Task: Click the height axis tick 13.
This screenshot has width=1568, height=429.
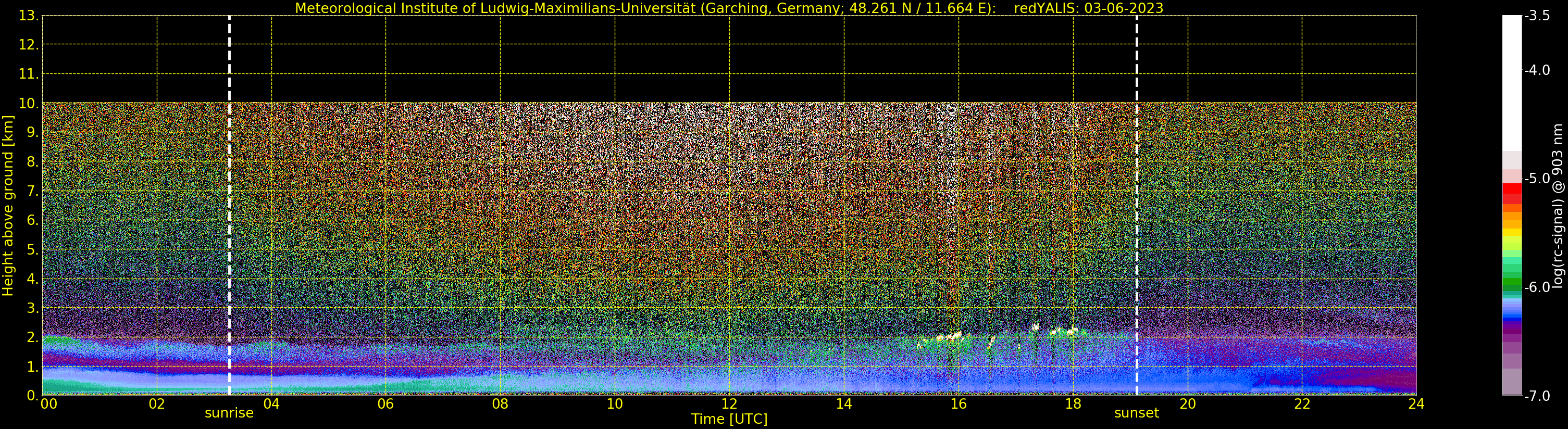Action: coord(28,16)
